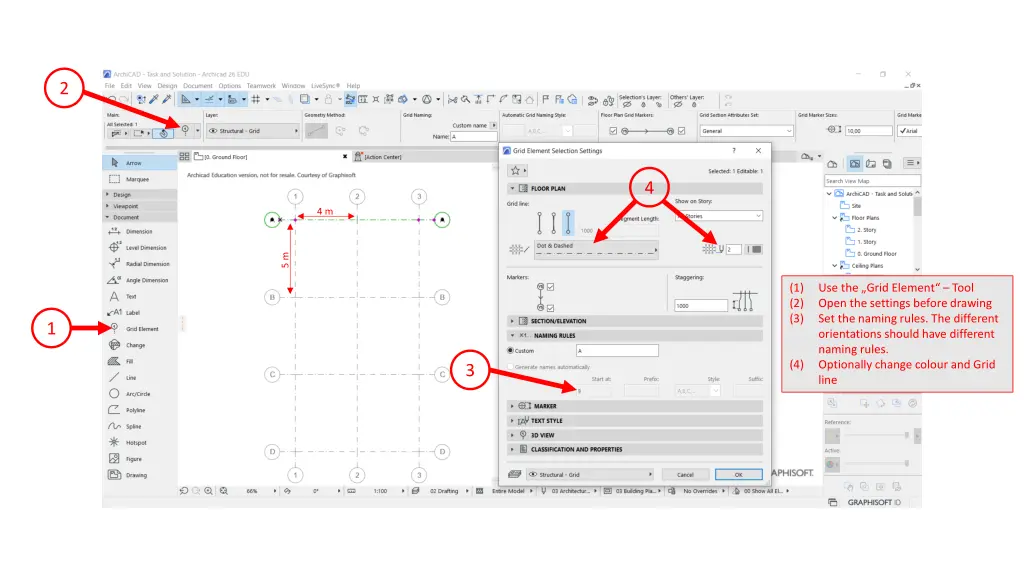This screenshot has height=576, width=1024.
Task: Click the staggering diagram icon
Action: 744,300
